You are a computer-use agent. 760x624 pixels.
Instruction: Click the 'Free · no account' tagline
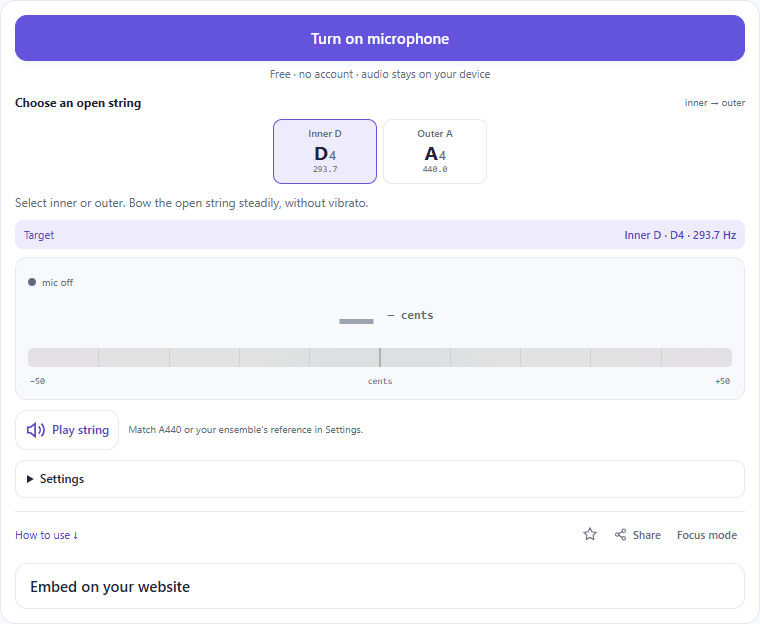point(380,74)
